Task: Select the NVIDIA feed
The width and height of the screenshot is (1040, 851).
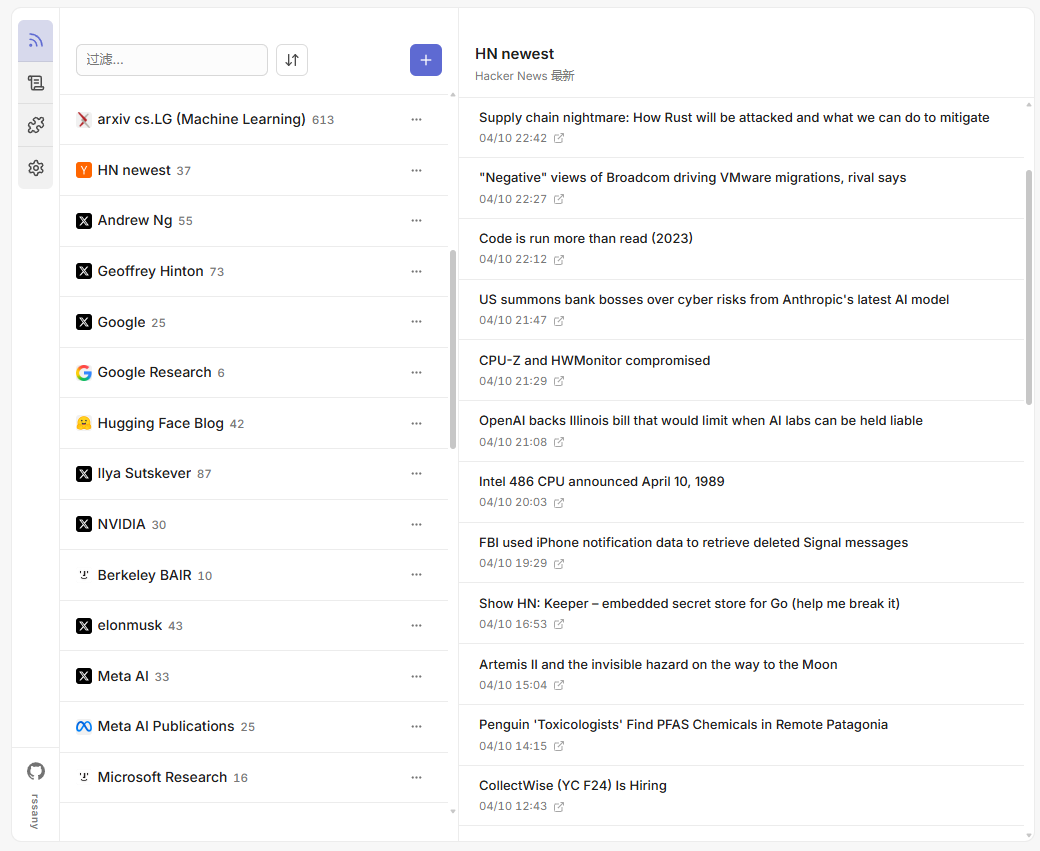Action: coord(254,525)
